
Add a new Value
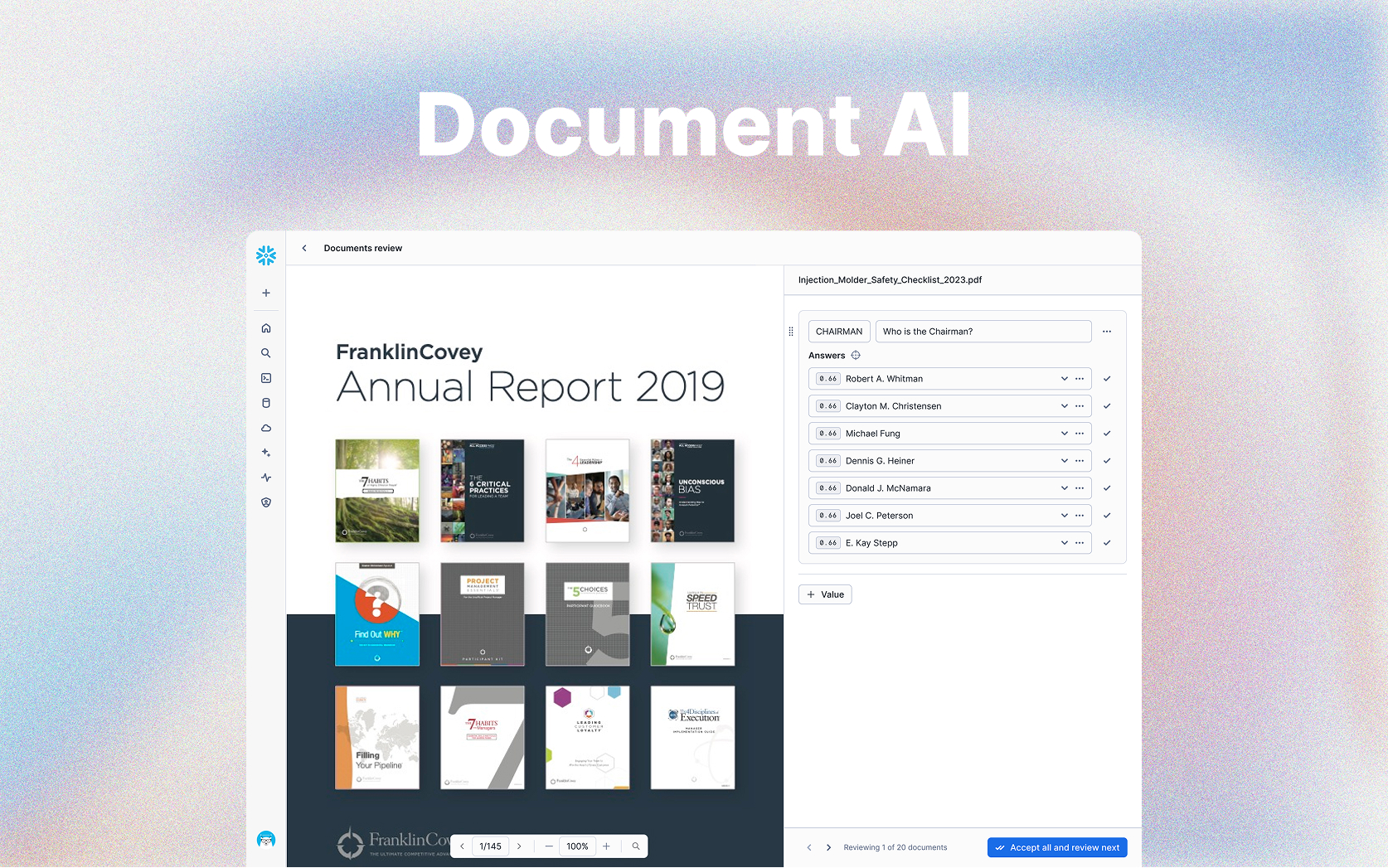click(x=825, y=594)
